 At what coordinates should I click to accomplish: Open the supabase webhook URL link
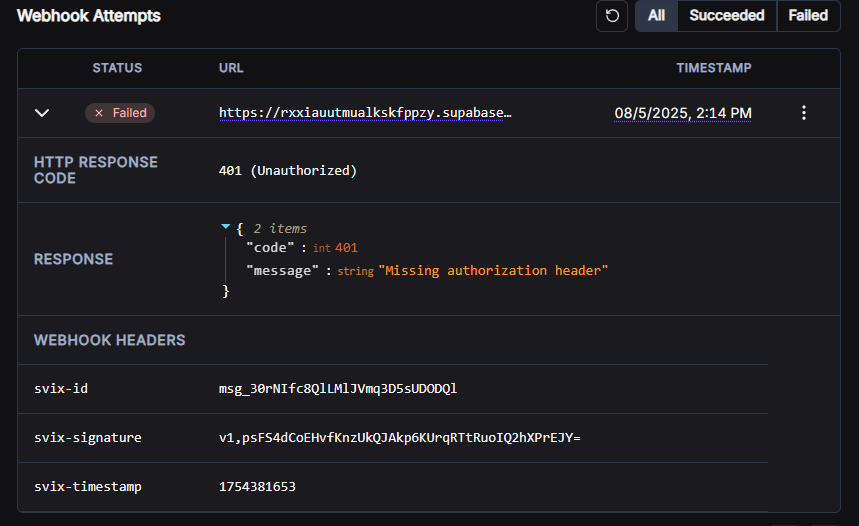(365, 113)
